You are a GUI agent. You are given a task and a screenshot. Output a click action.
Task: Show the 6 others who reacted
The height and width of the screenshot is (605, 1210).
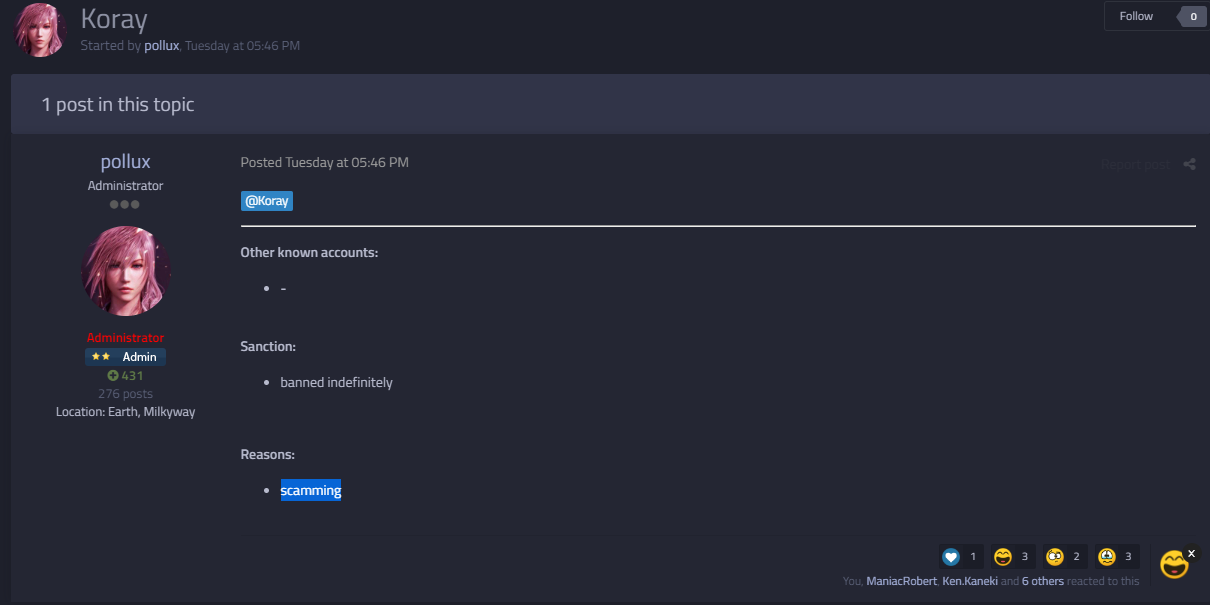[1043, 581]
